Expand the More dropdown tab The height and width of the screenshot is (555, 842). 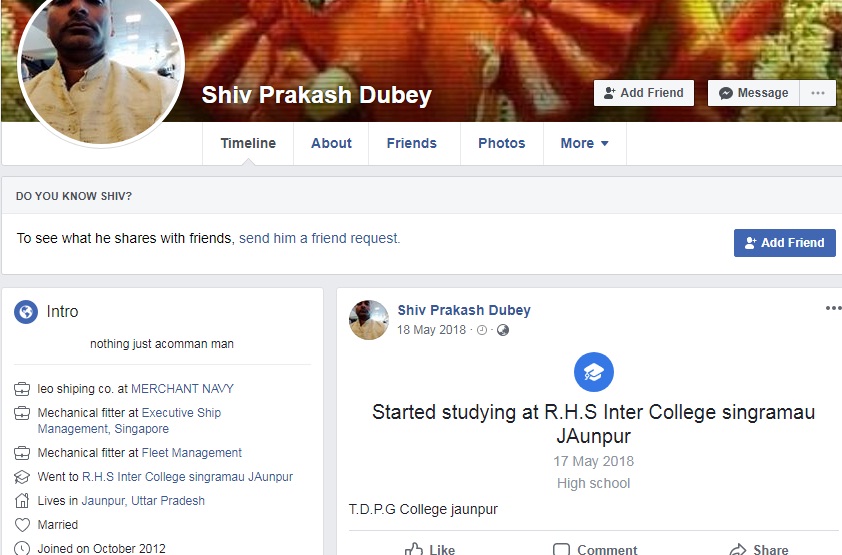(x=585, y=143)
